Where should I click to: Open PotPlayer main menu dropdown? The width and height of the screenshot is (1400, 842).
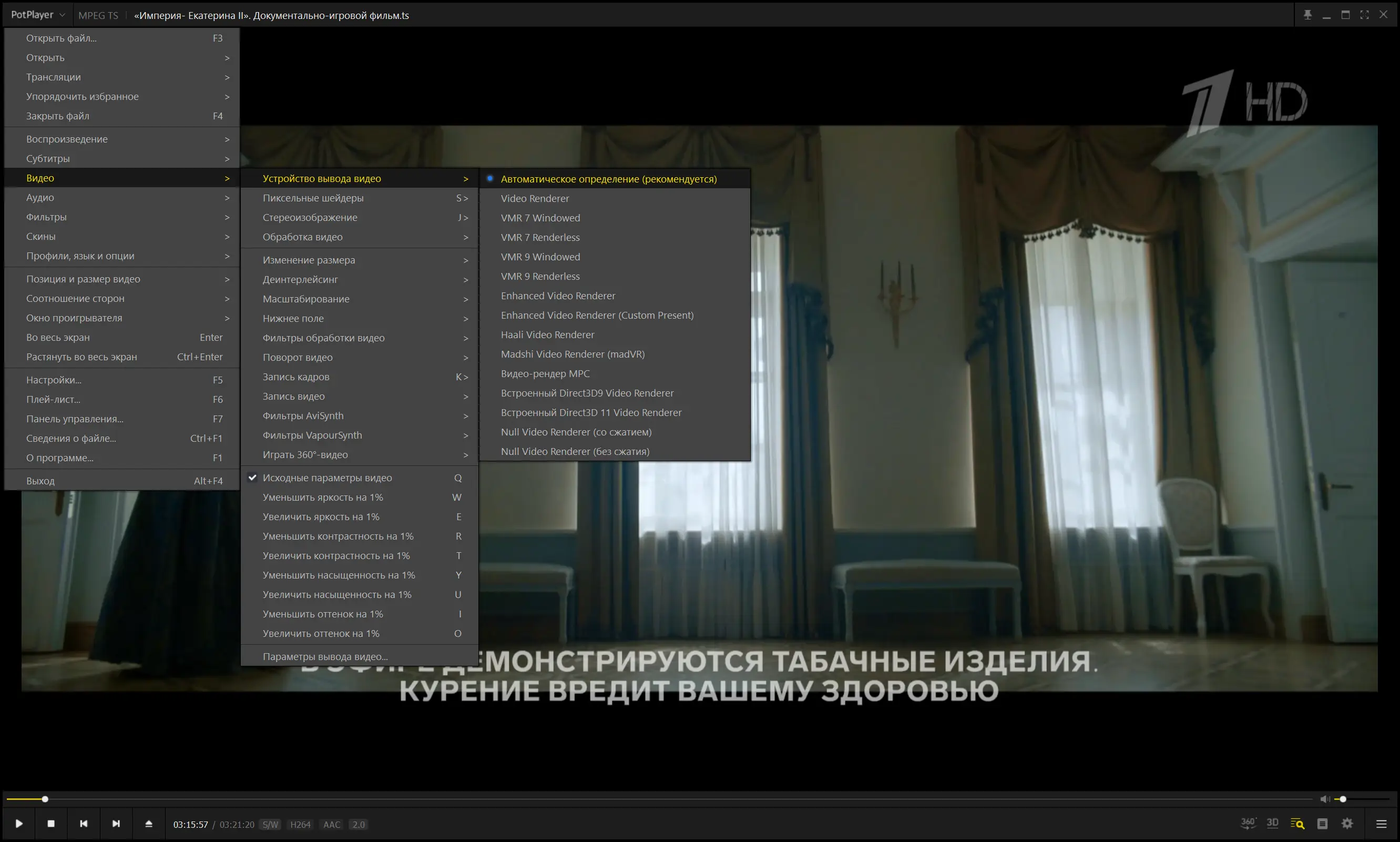[37, 15]
